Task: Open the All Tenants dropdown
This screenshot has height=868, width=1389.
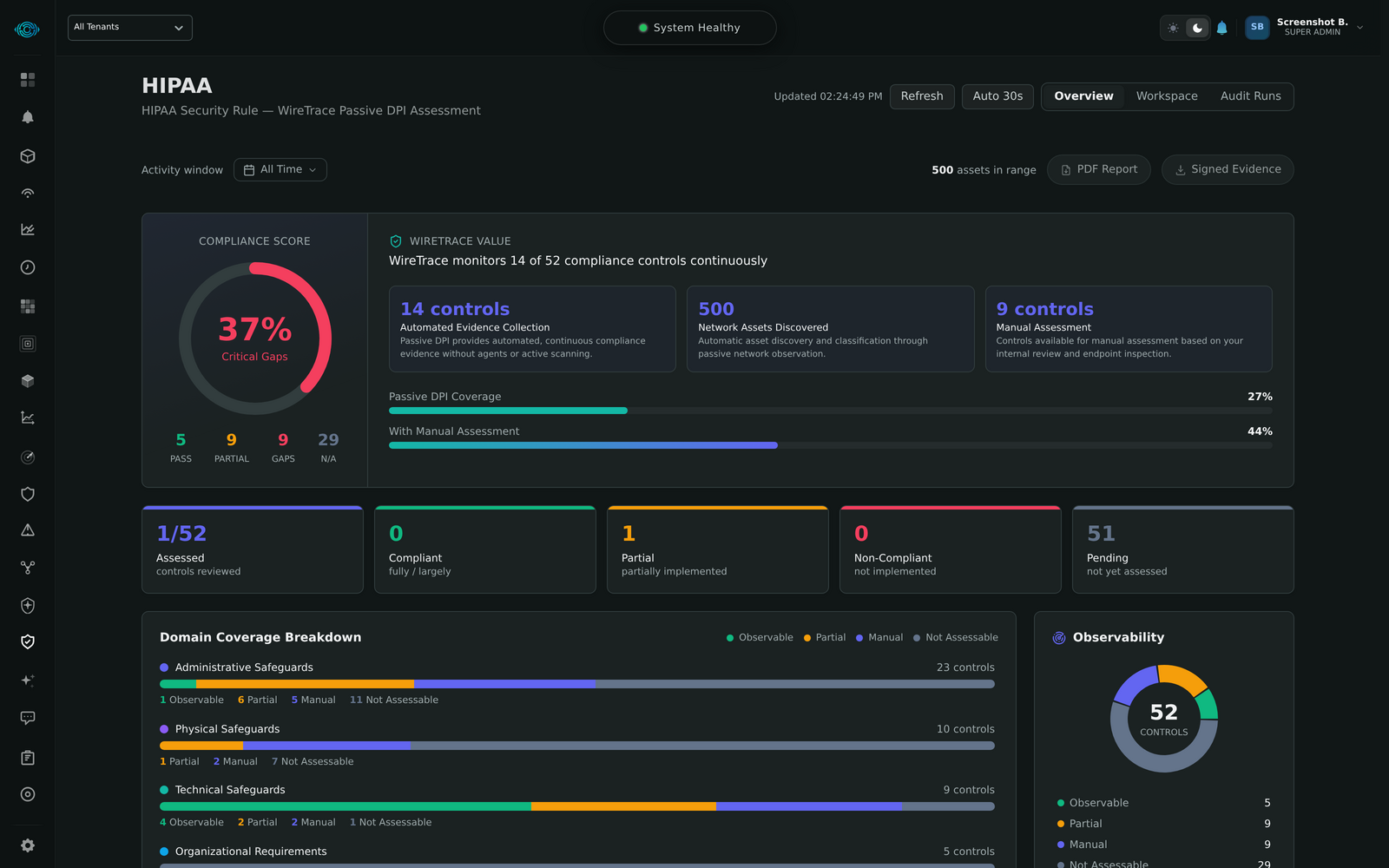Action: click(130, 28)
